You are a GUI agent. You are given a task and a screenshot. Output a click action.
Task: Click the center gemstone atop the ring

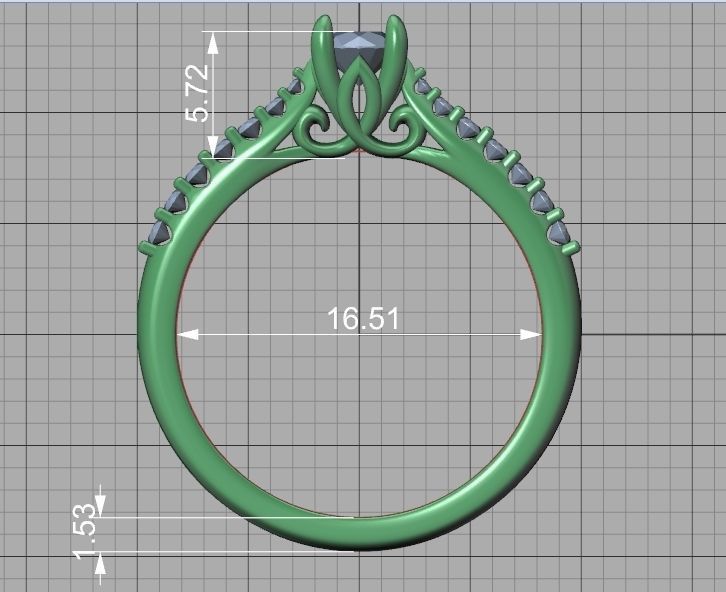click(360, 52)
